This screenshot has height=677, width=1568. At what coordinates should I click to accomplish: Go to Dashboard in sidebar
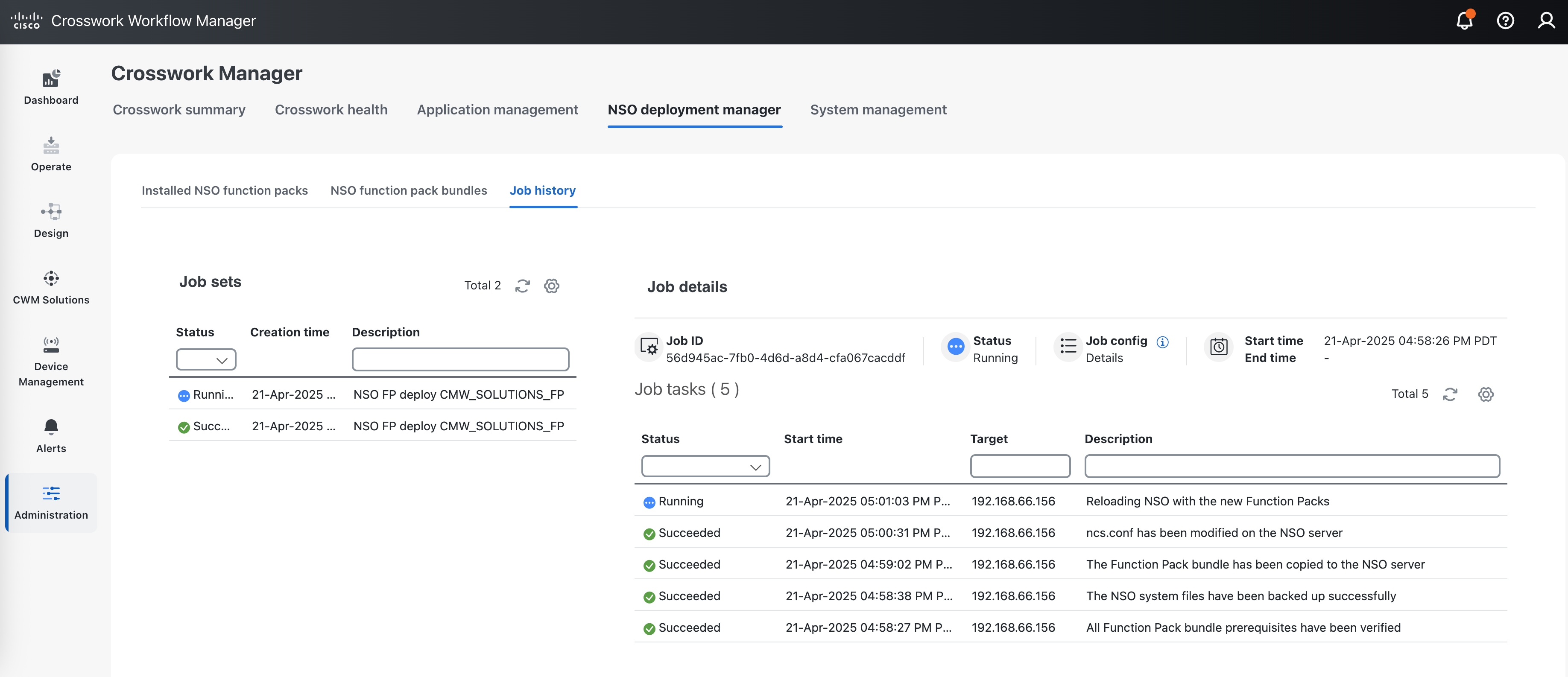pos(51,88)
